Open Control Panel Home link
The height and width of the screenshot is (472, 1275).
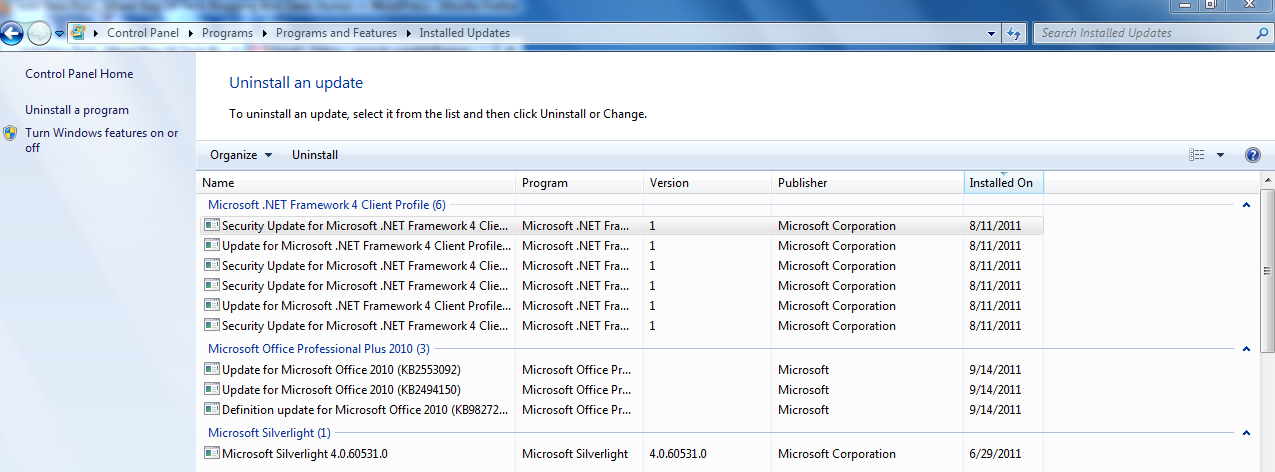(79, 74)
